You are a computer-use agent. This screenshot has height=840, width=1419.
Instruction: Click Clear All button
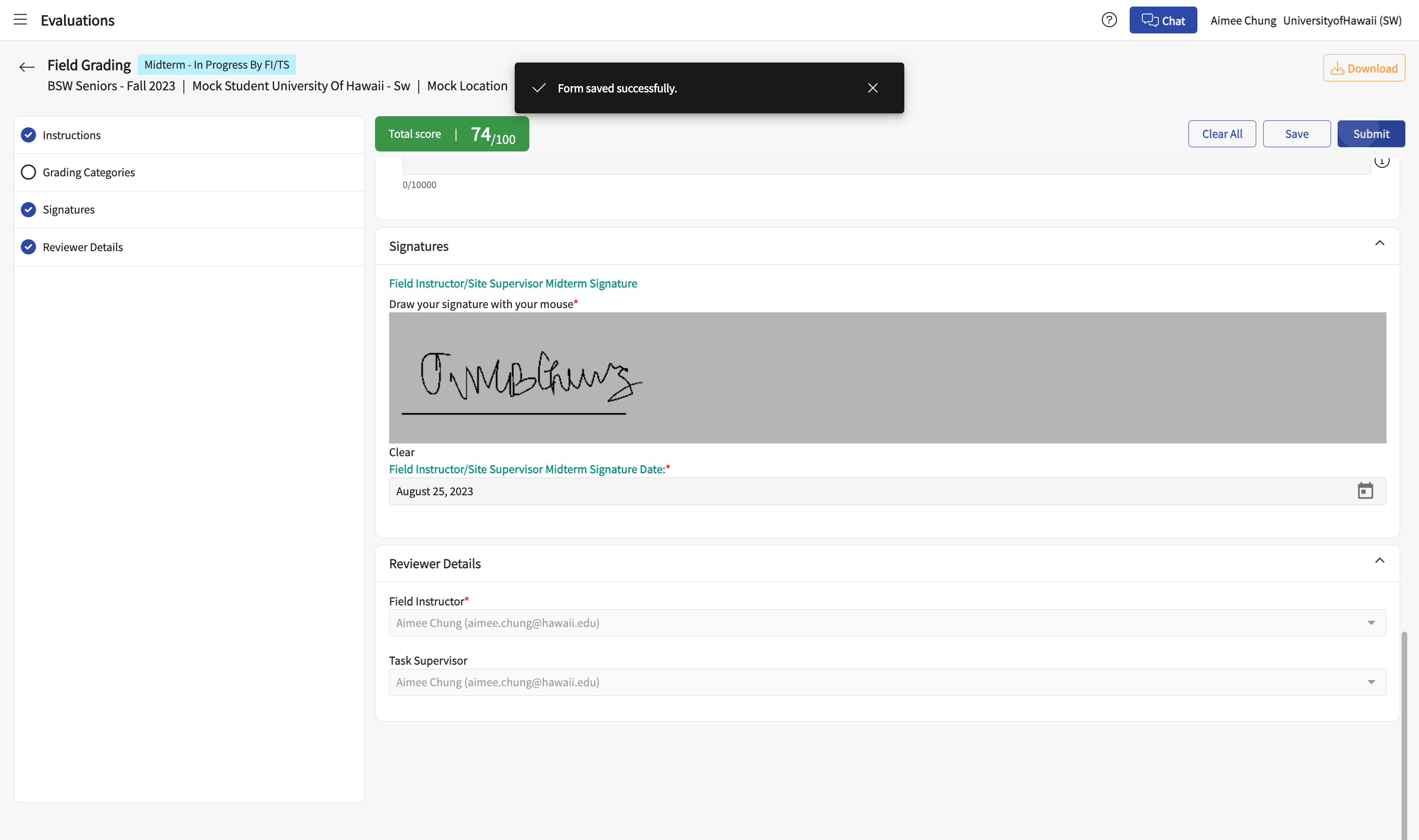click(1222, 134)
